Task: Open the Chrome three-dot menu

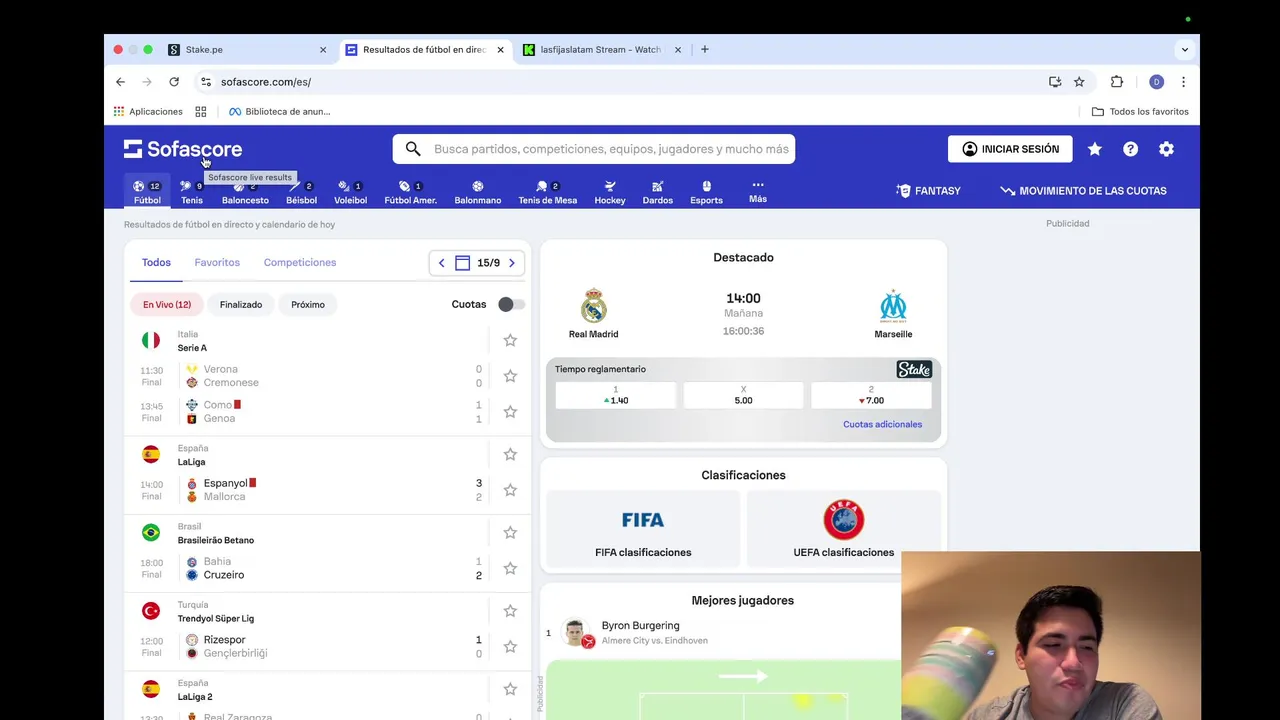Action: (x=1183, y=82)
